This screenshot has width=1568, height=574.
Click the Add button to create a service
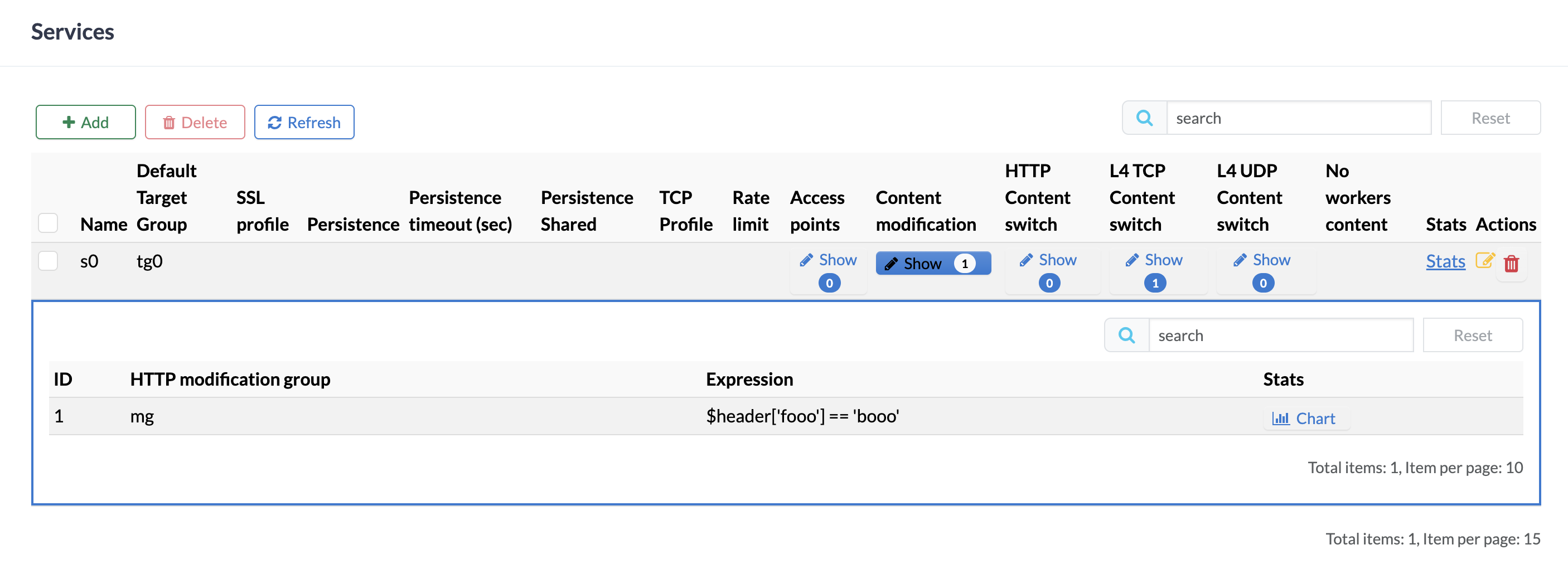click(85, 121)
